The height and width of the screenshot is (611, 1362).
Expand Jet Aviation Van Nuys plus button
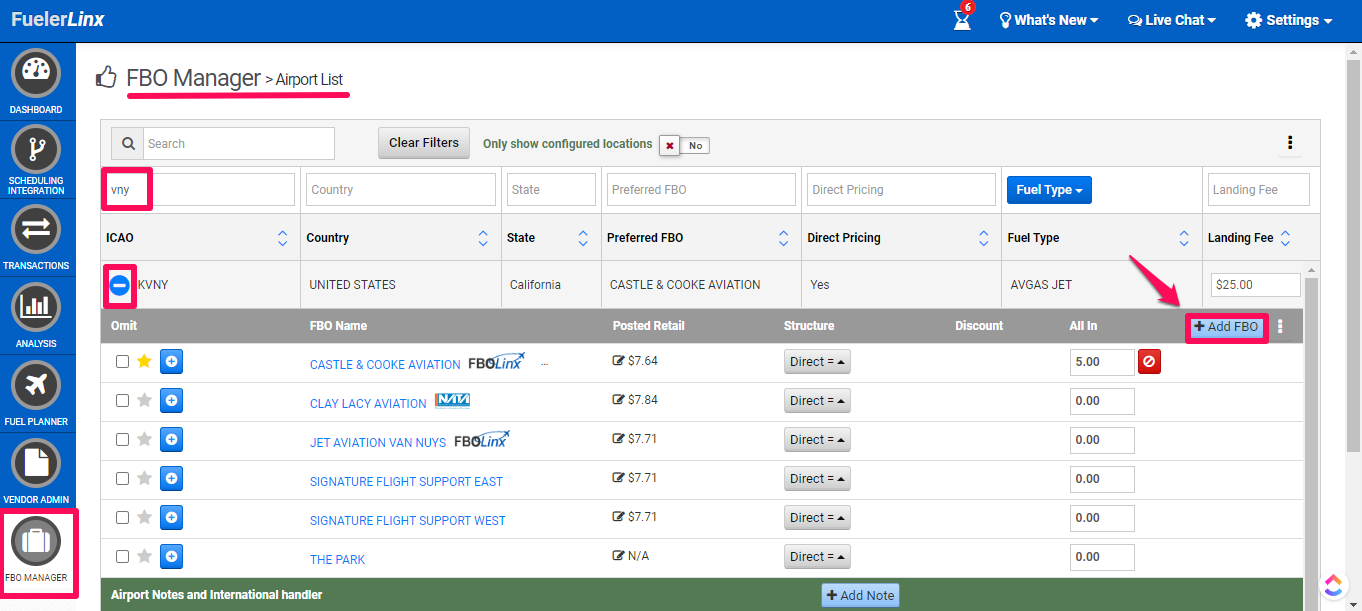coord(172,440)
